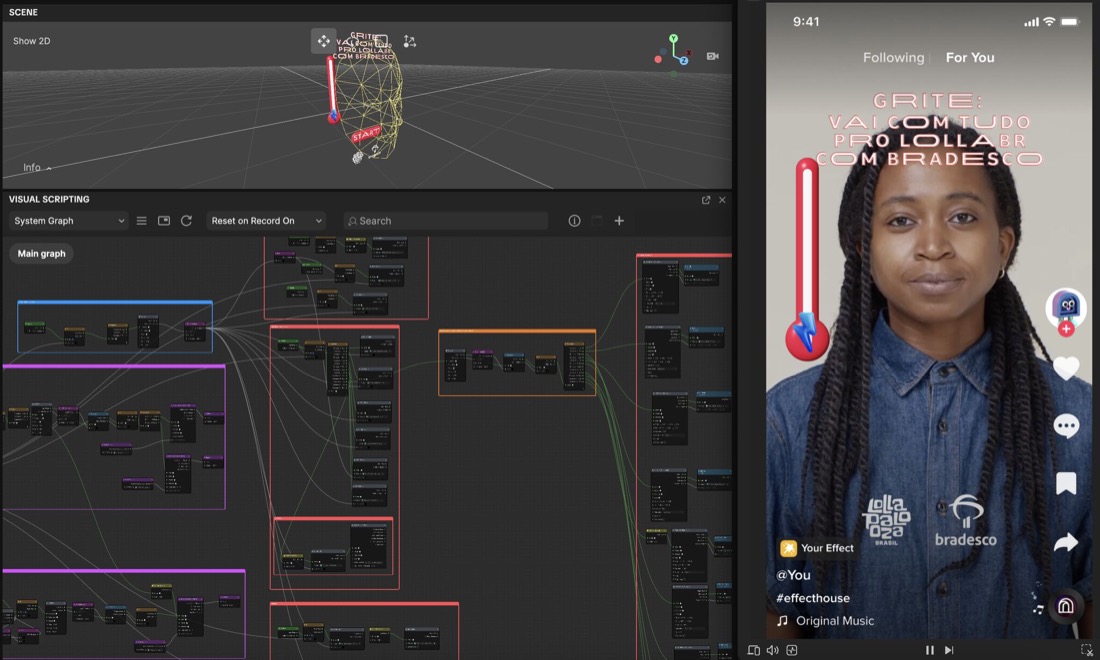Tap the spinning music disc icon
Image resolution: width=1100 pixels, height=660 pixels.
point(1066,605)
